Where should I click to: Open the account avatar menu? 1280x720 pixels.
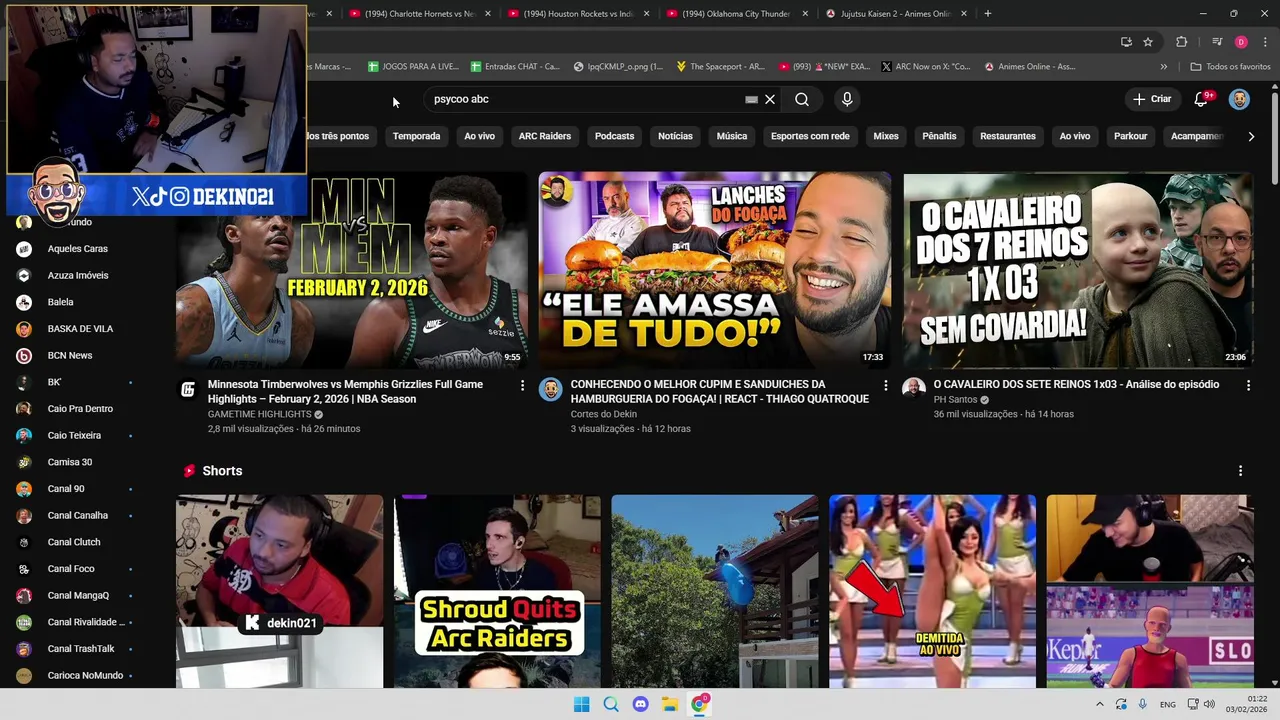coord(1239,99)
